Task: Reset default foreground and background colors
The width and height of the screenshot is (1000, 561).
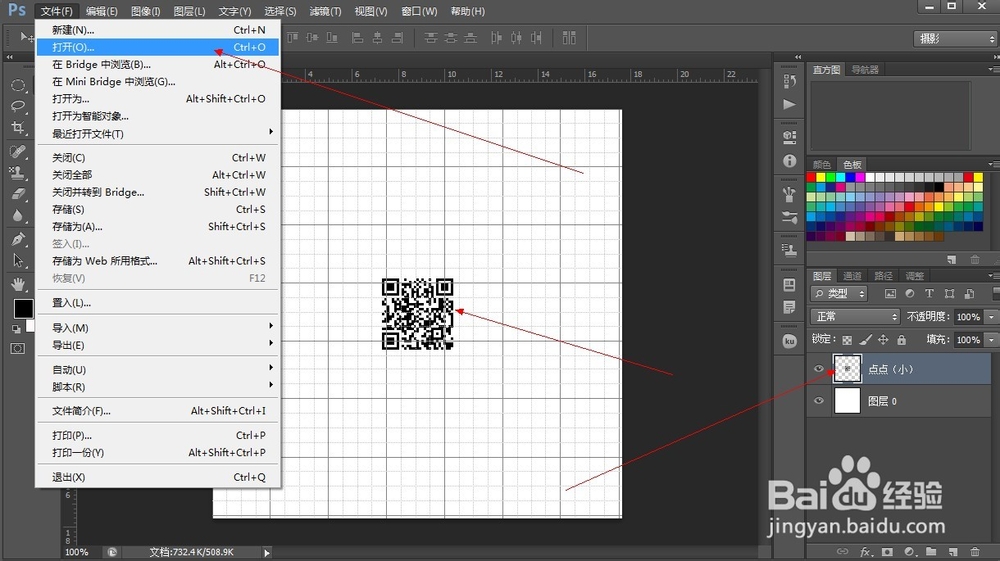Action: (16, 329)
